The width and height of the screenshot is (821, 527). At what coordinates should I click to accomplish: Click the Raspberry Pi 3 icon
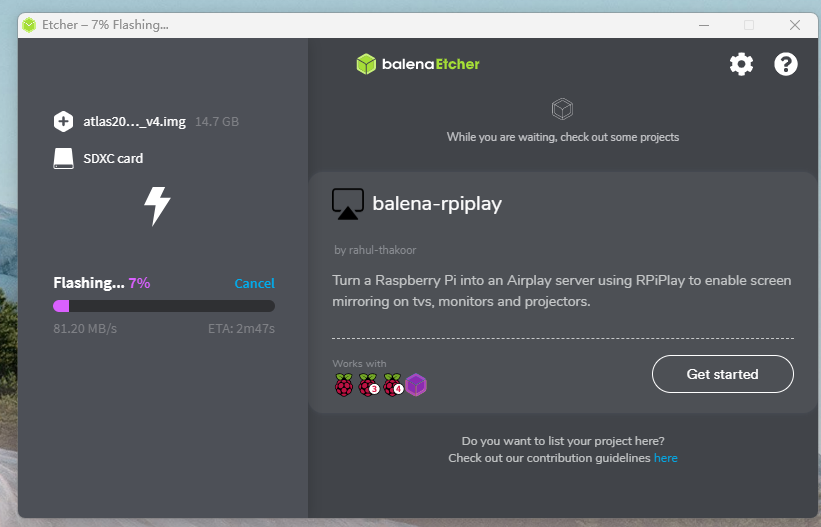pos(368,385)
